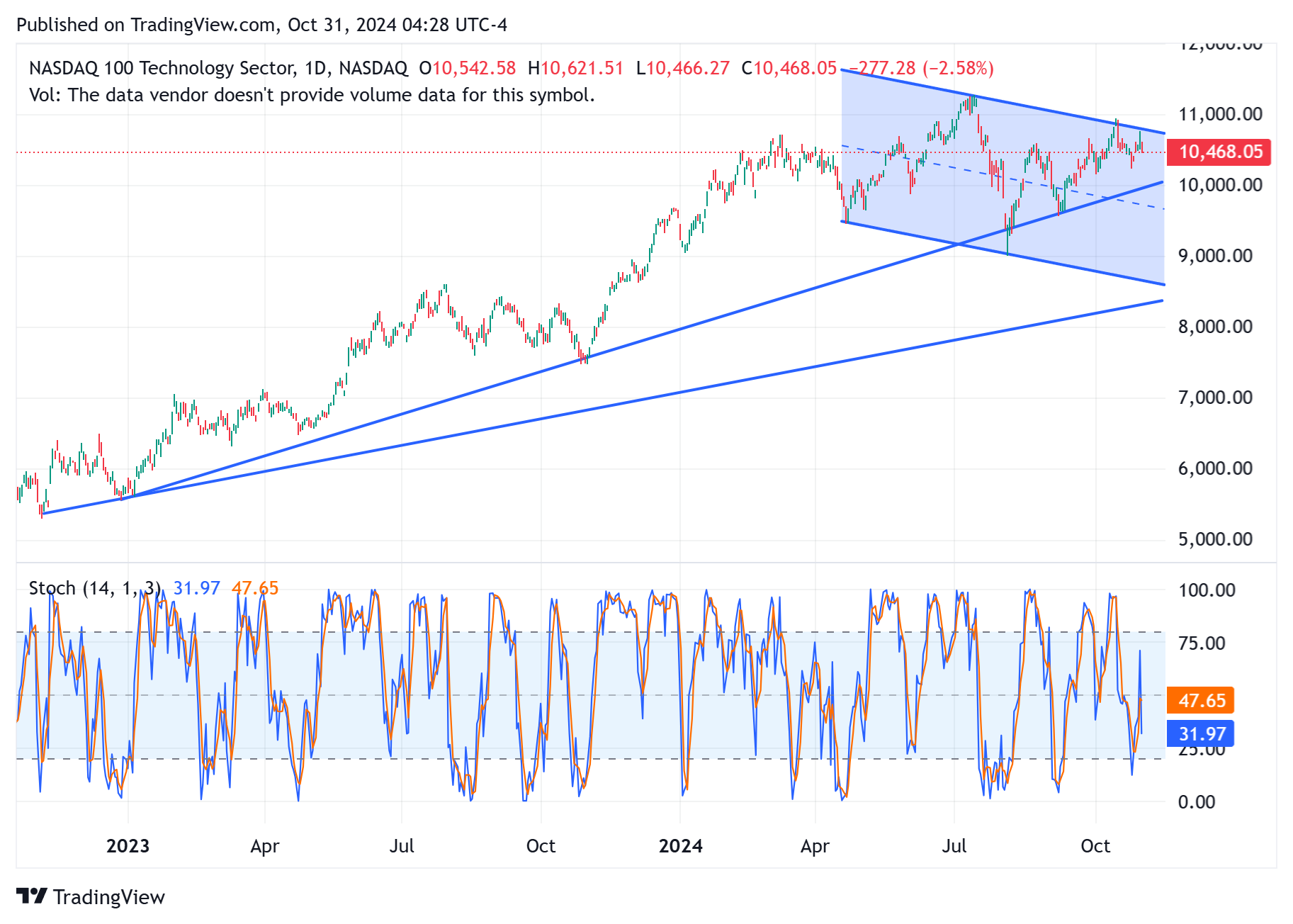Click the 0.00 stochastic axis label
Screen dimensions: 1293x924
[x=1197, y=802]
